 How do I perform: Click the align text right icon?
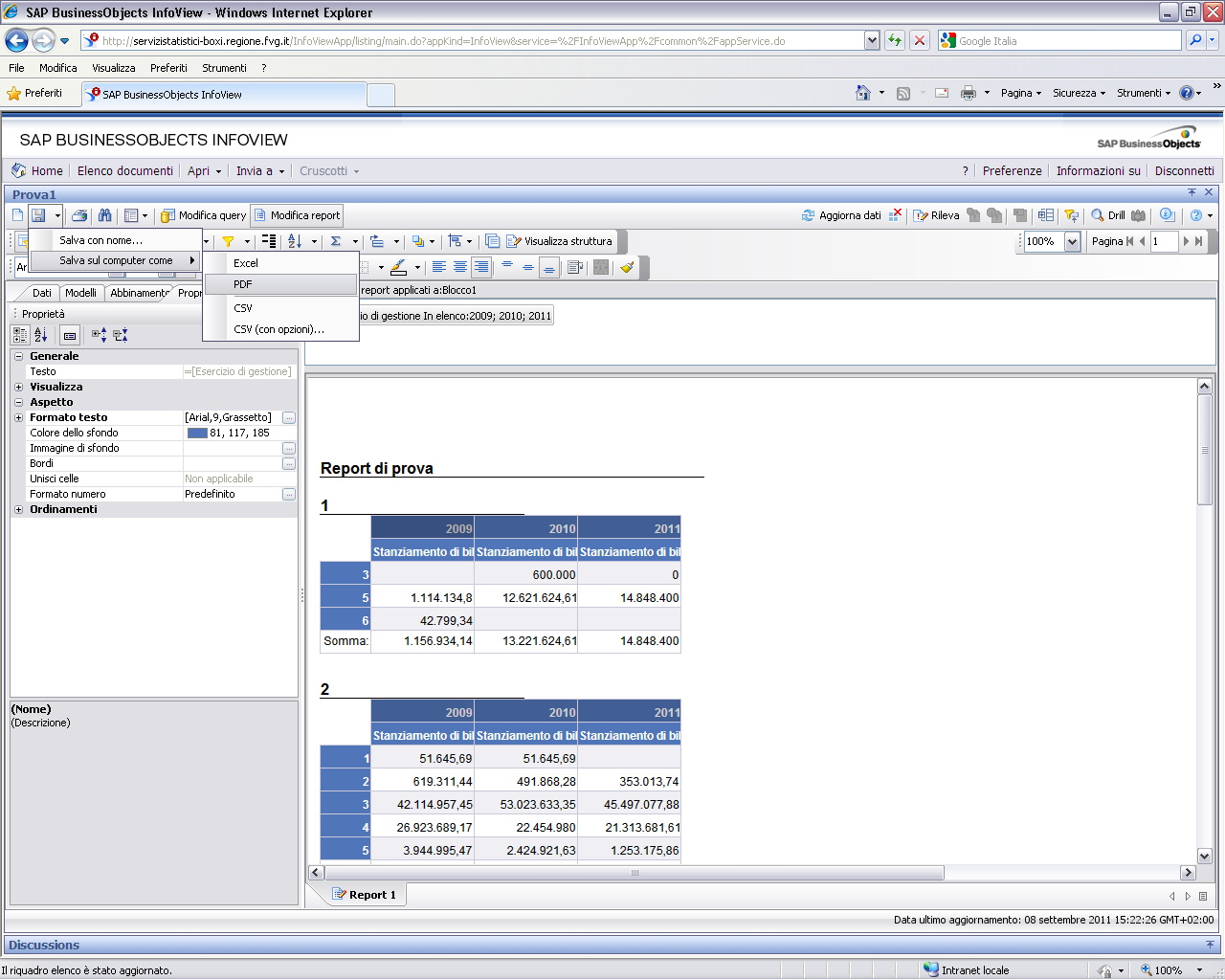click(x=481, y=267)
